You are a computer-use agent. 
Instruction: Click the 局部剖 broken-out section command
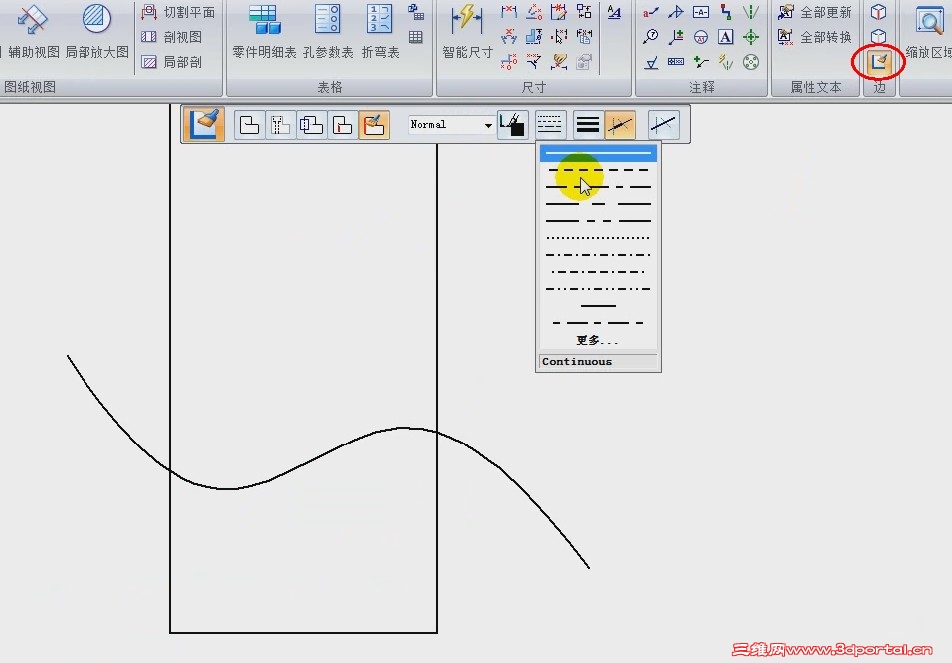[171, 62]
